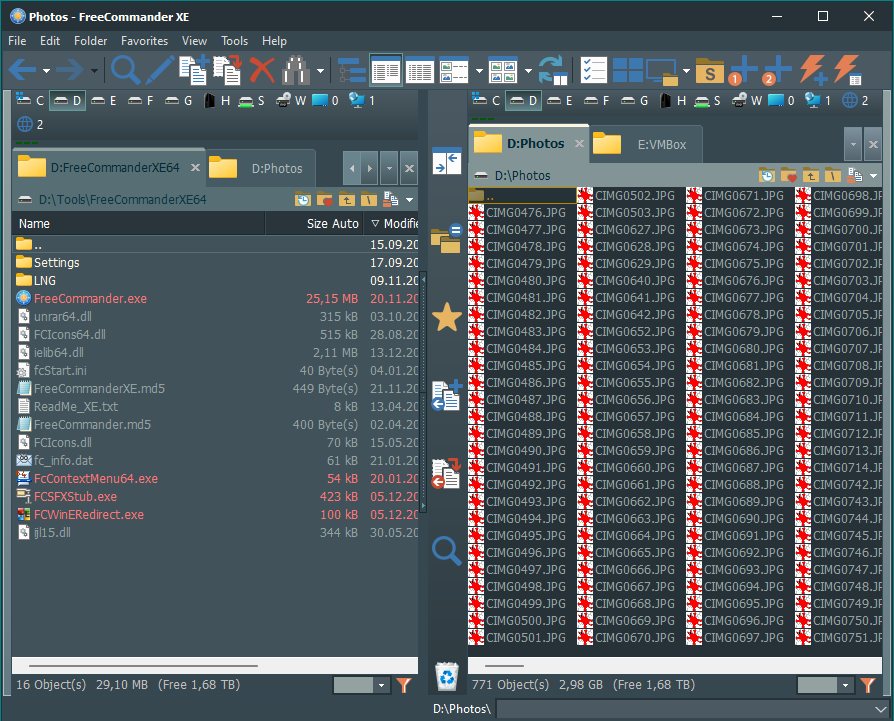894x721 pixels.
Task: Click the circular blue refresh arrows icon
Action: click(552, 70)
